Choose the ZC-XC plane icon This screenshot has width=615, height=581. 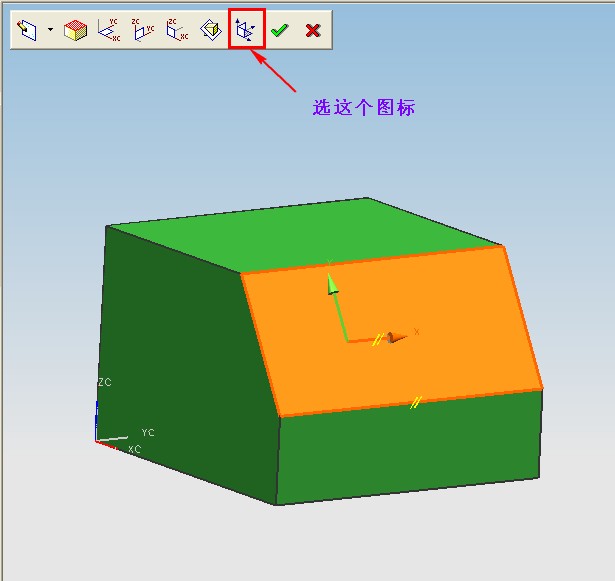coord(177,30)
